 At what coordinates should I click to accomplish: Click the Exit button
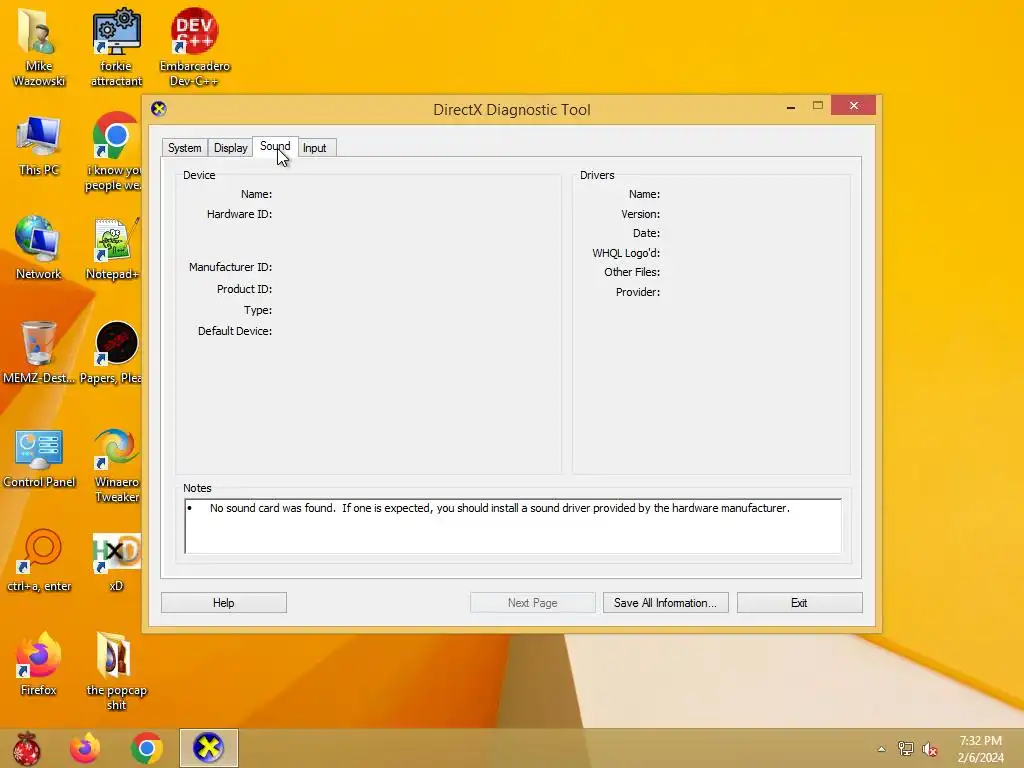pyautogui.click(x=799, y=603)
